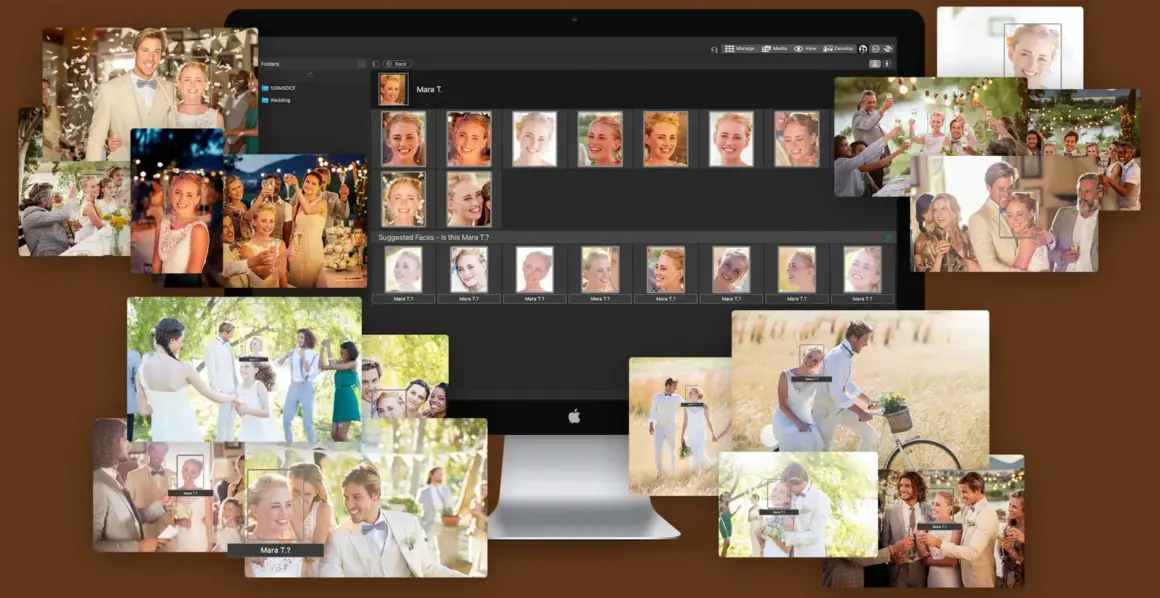Click Mara T.? label under first suggested face
1160x598 pixels.
click(x=403, y=299)
